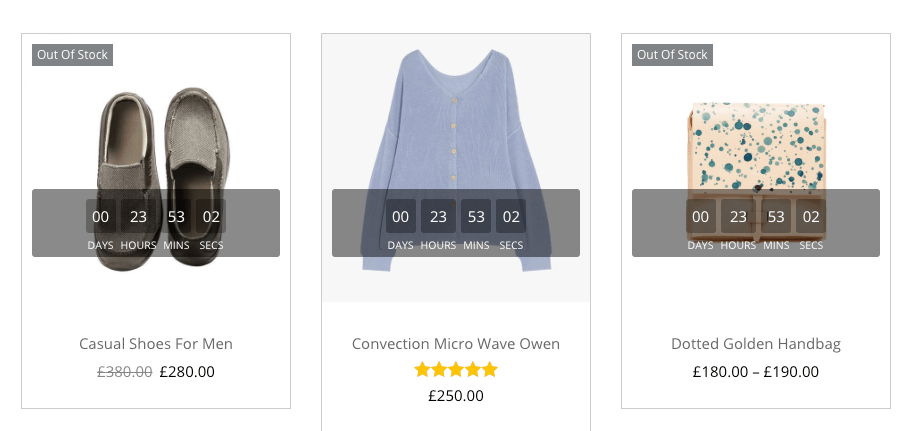917x431 pixels.
Task: Click the cardigan countdown secs box
Action: tap(511, 217)
